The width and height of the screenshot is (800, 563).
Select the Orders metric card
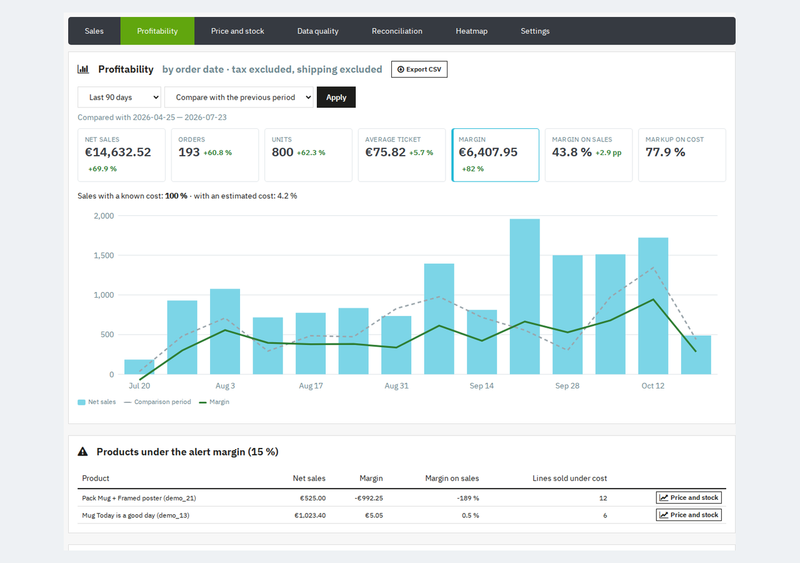click(x=215, y=155)
